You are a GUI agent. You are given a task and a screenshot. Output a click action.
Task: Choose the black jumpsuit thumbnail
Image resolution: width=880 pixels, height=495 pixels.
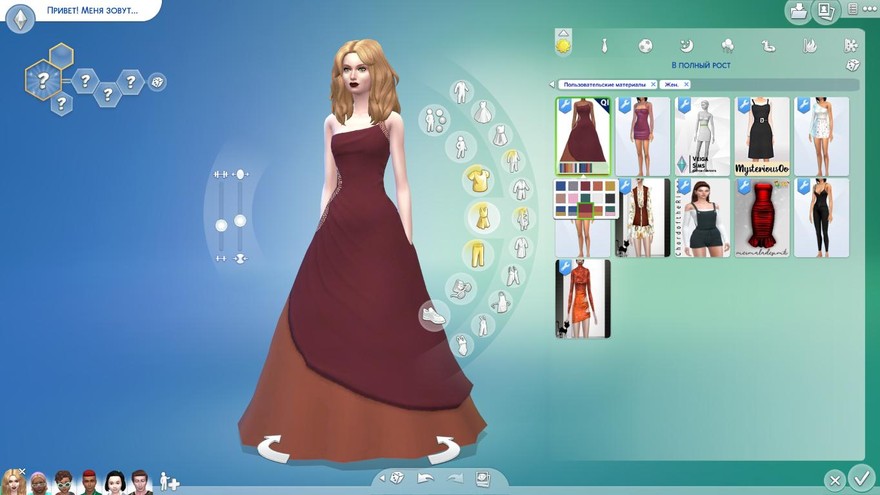pyautogui.click(x=821, y=218)
